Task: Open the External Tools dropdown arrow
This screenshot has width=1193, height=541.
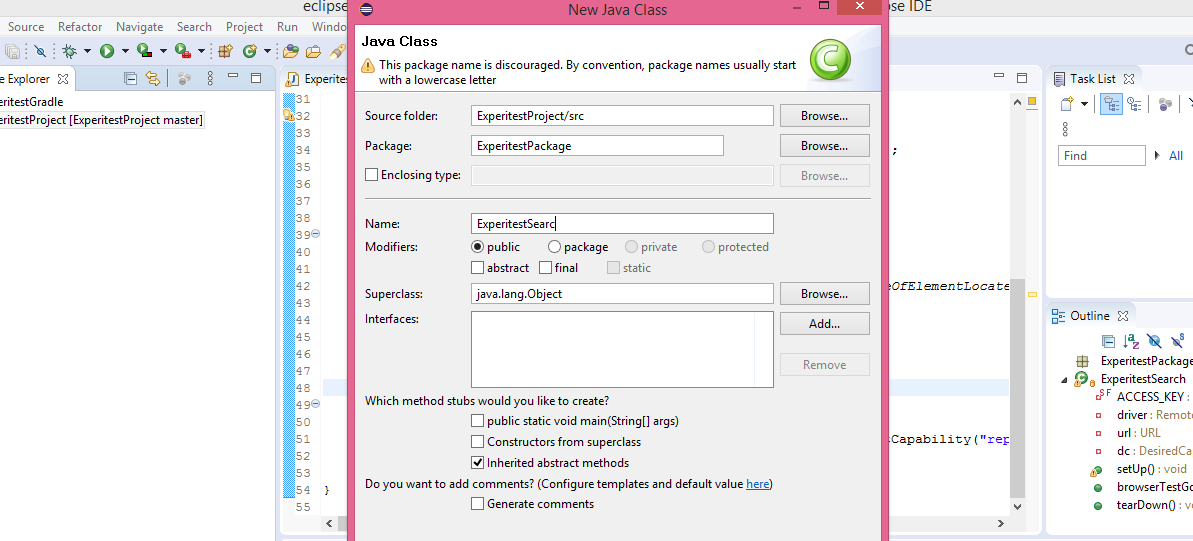Action: [202, 52]
